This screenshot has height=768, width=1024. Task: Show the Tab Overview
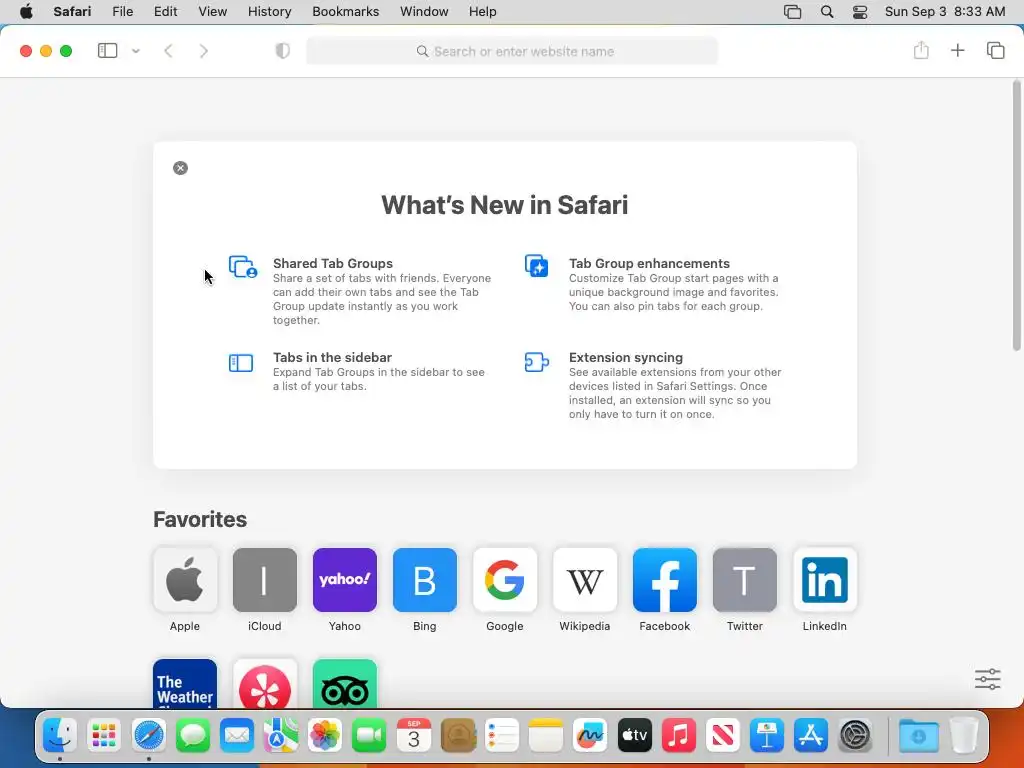[995, 50]
